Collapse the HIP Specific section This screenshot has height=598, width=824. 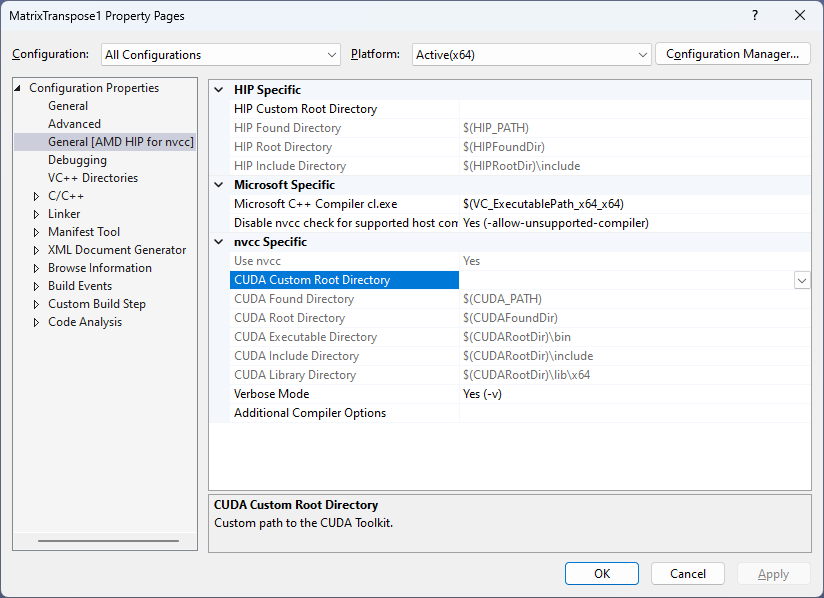[x=219, y=90]
